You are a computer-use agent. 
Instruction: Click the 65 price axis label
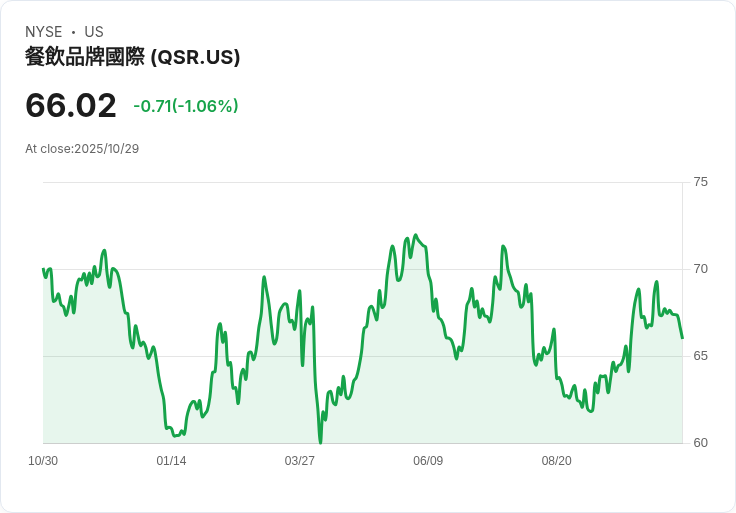(x=700, y=356)
